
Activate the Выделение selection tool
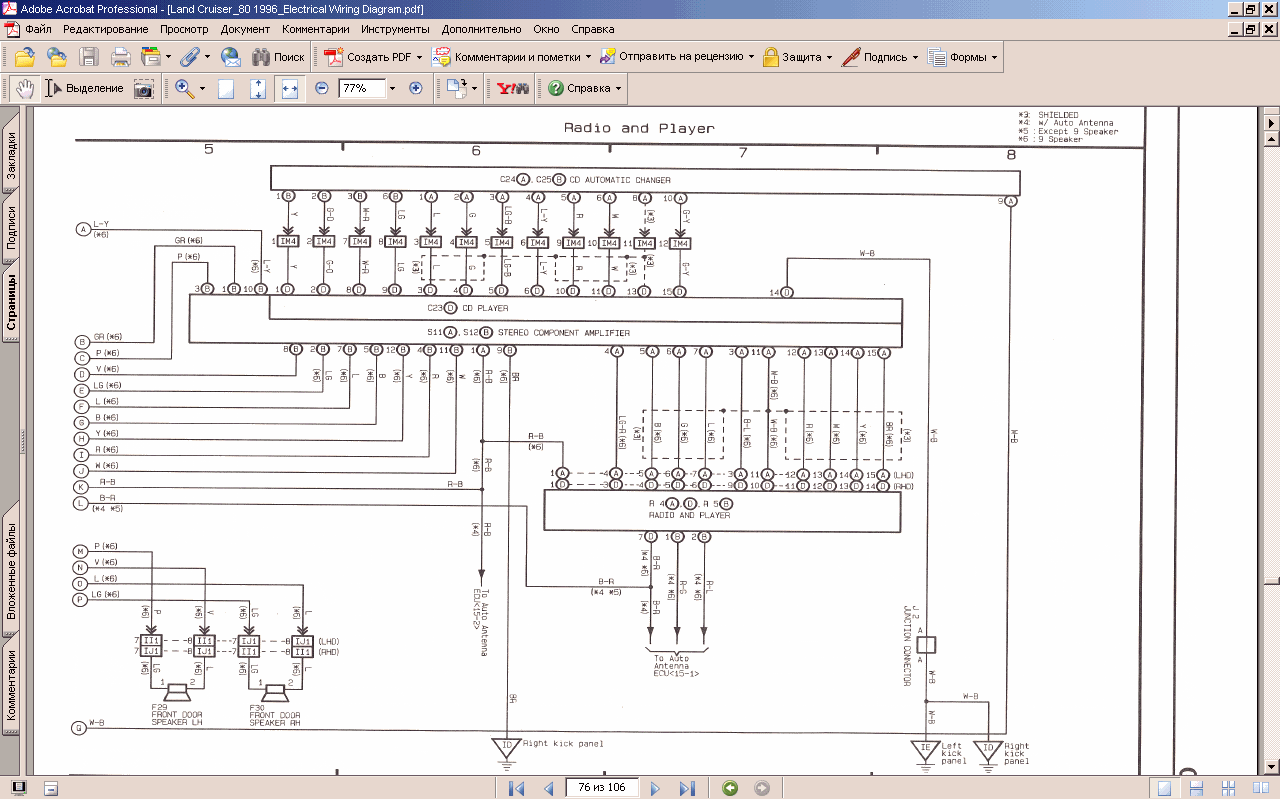[84, 88]
